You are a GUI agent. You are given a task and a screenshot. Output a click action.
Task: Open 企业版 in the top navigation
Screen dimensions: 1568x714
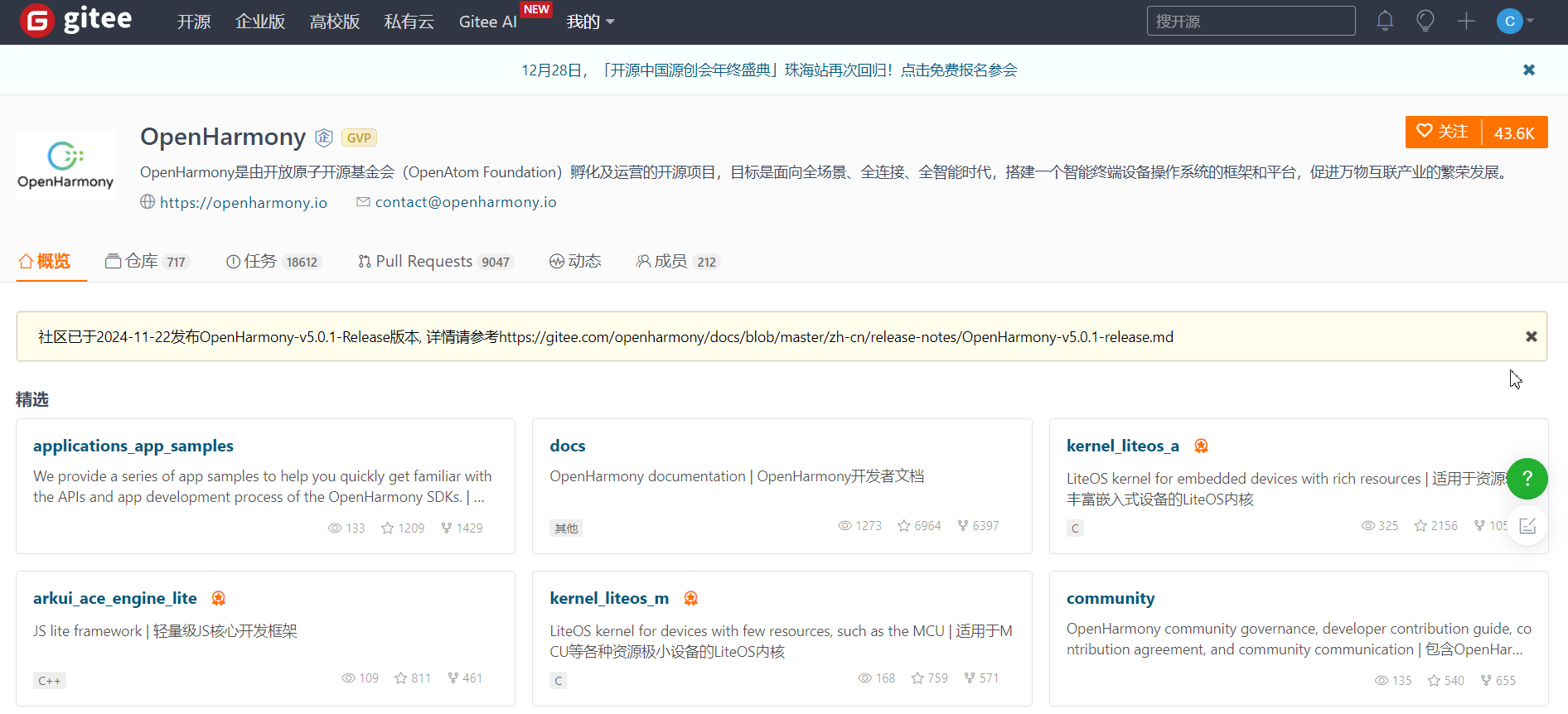(260, 22)
